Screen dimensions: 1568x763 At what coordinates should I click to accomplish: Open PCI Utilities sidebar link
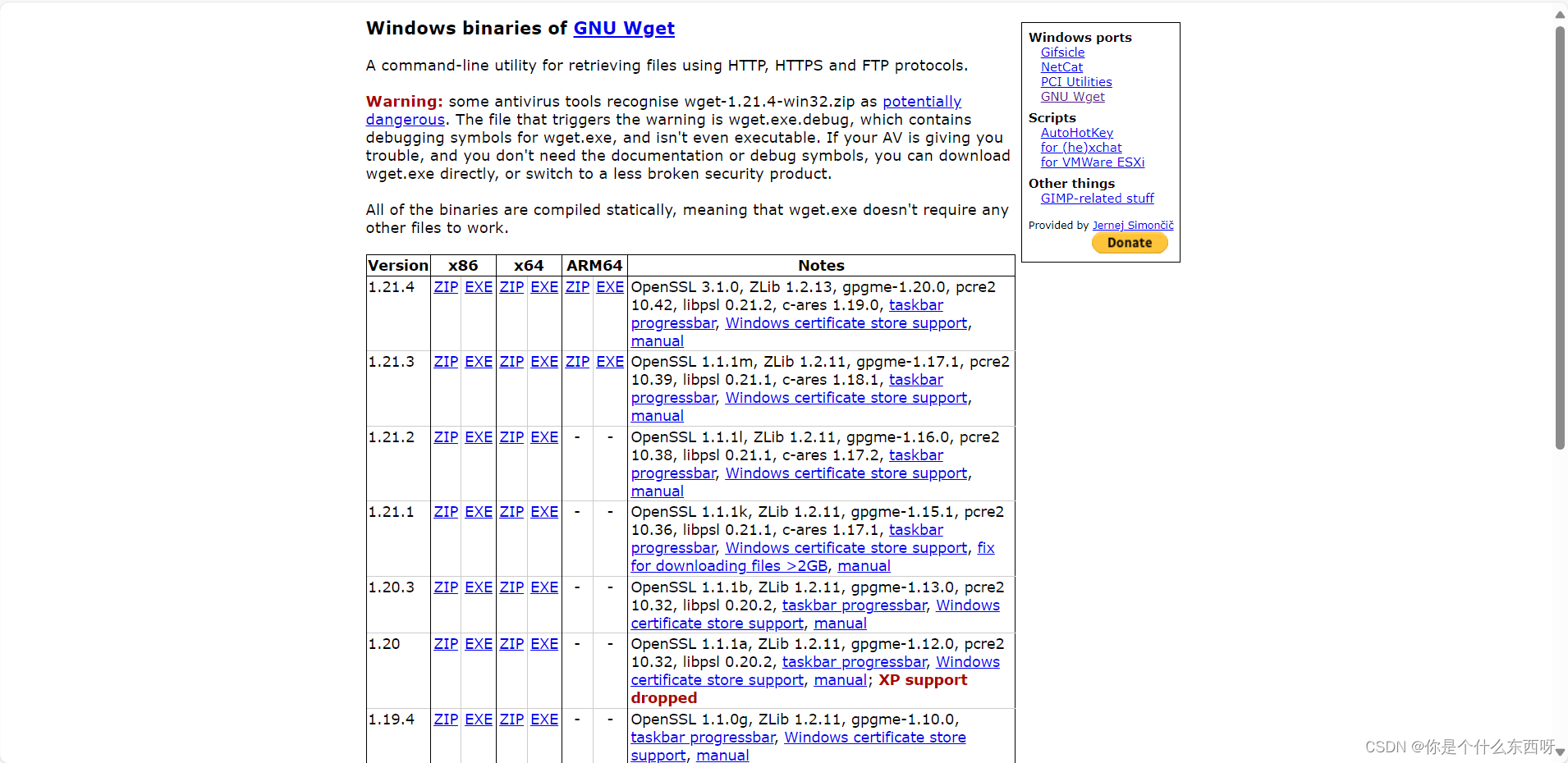point(1076,82)
